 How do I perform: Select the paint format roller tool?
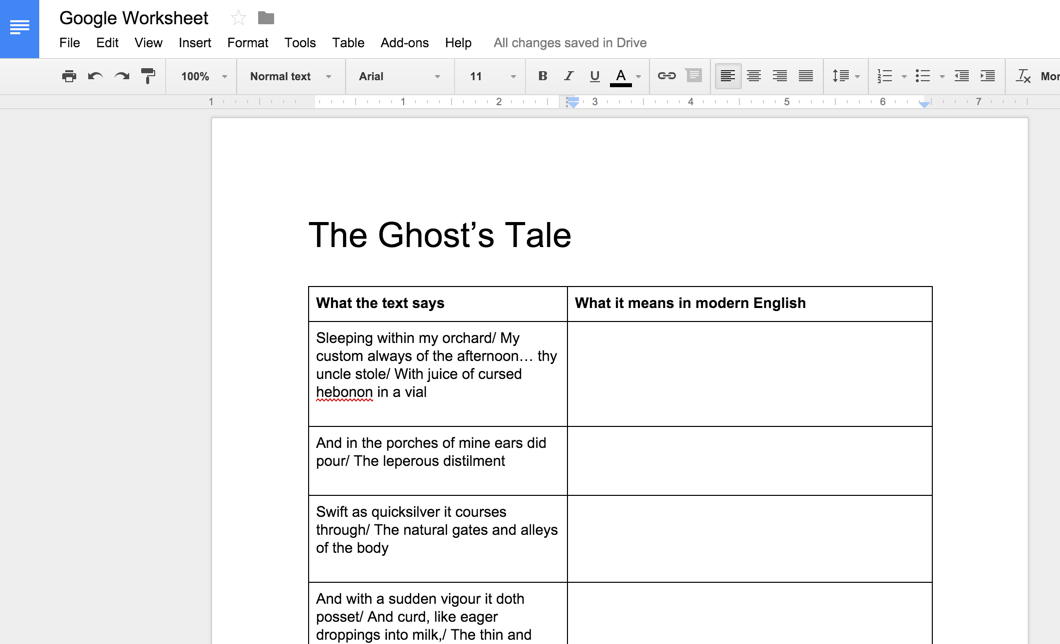point(147,76)
